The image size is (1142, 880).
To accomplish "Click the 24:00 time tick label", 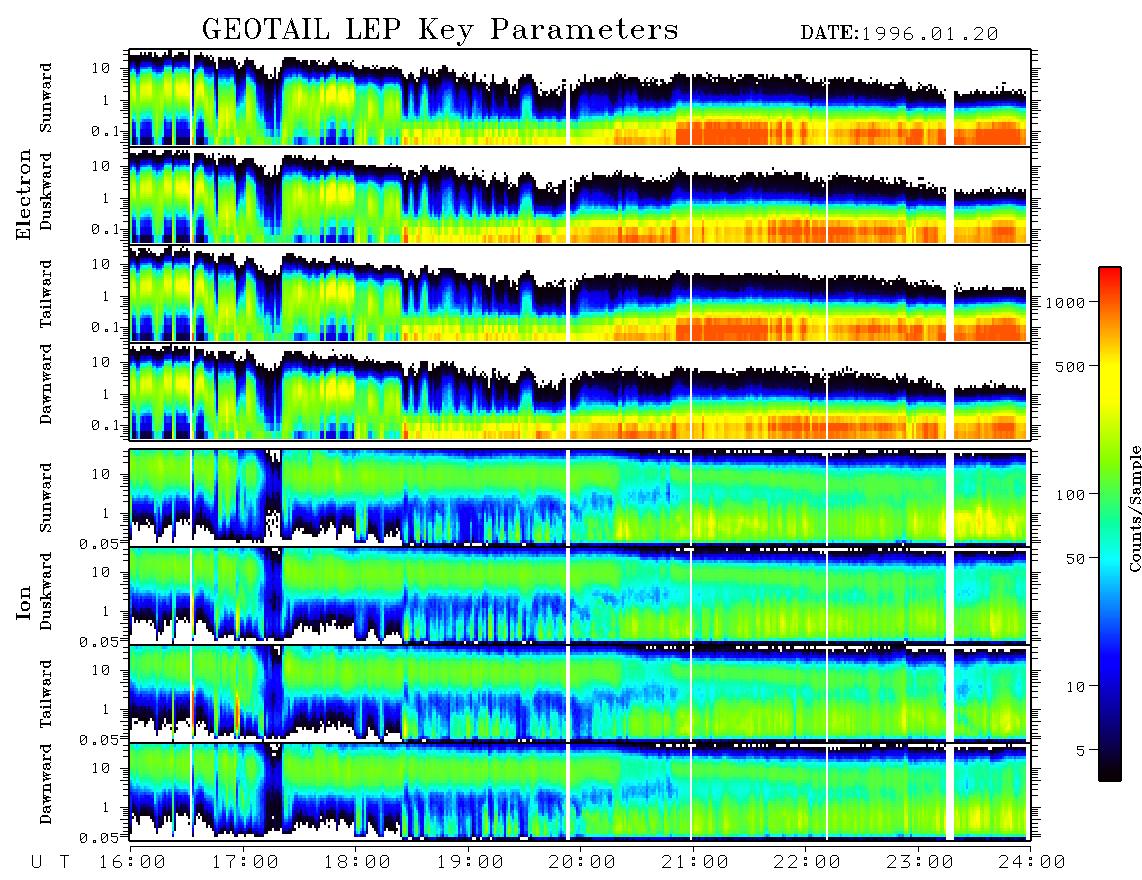I will tap(1032, 863).
